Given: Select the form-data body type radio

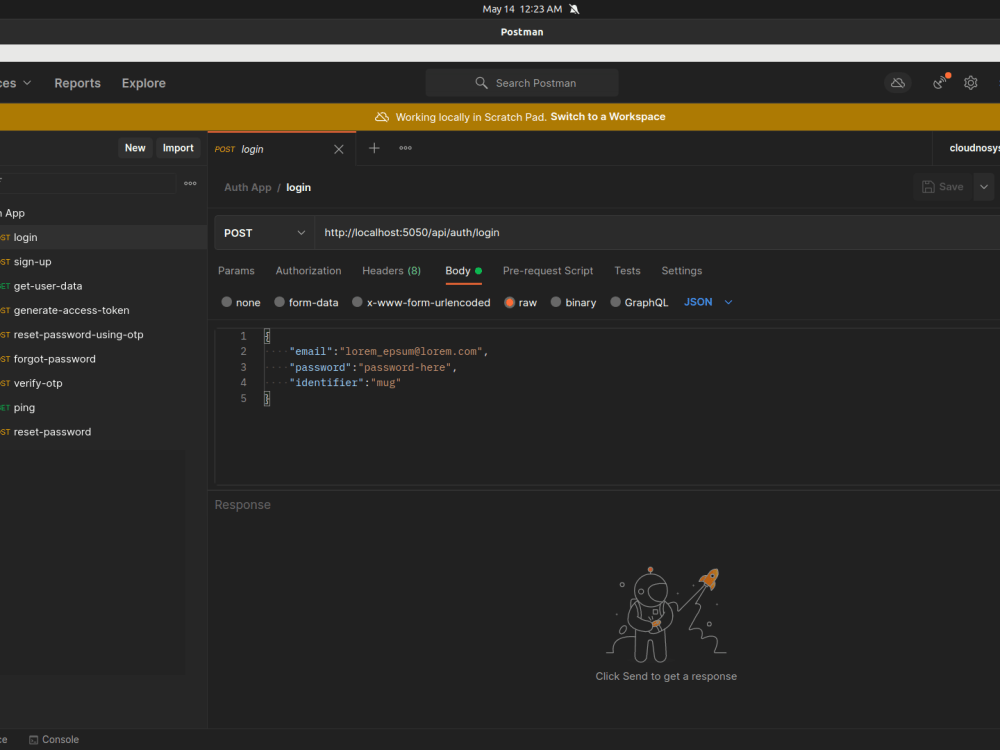Looking at the screenshot, I should click(279, 302).
